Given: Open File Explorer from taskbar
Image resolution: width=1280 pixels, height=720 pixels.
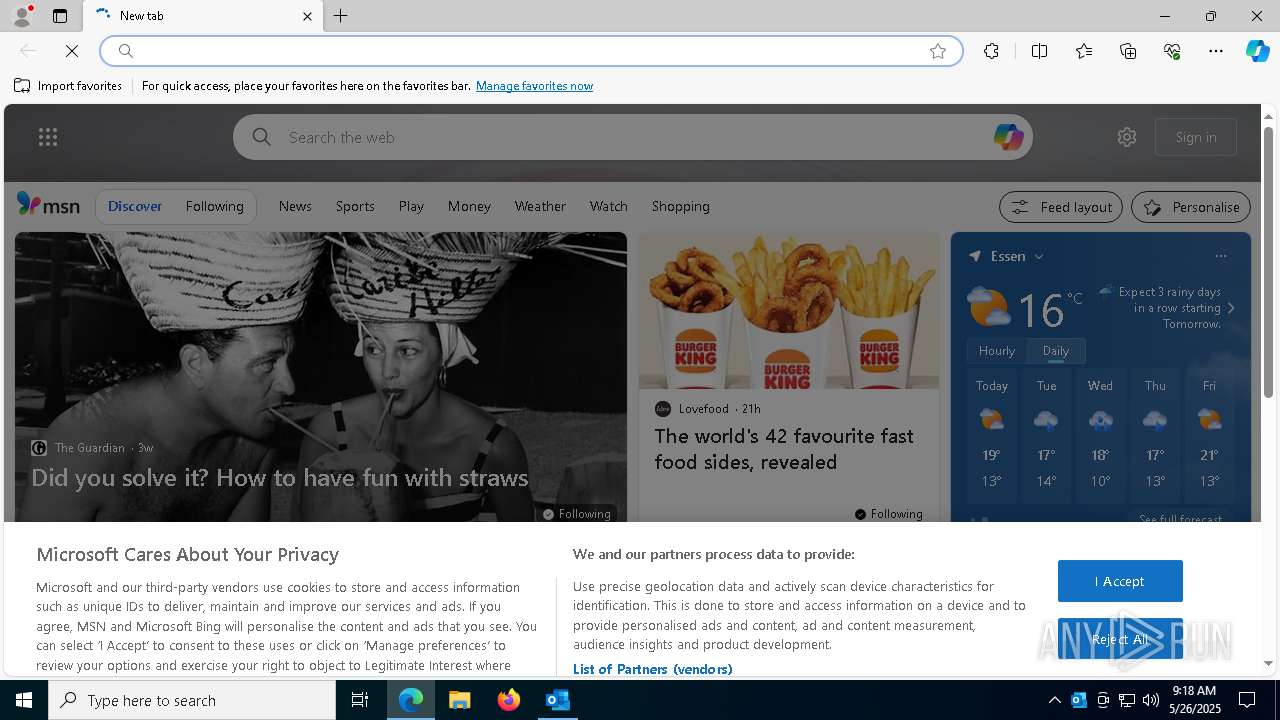Looking at the screenshot, I should [460, 700].
